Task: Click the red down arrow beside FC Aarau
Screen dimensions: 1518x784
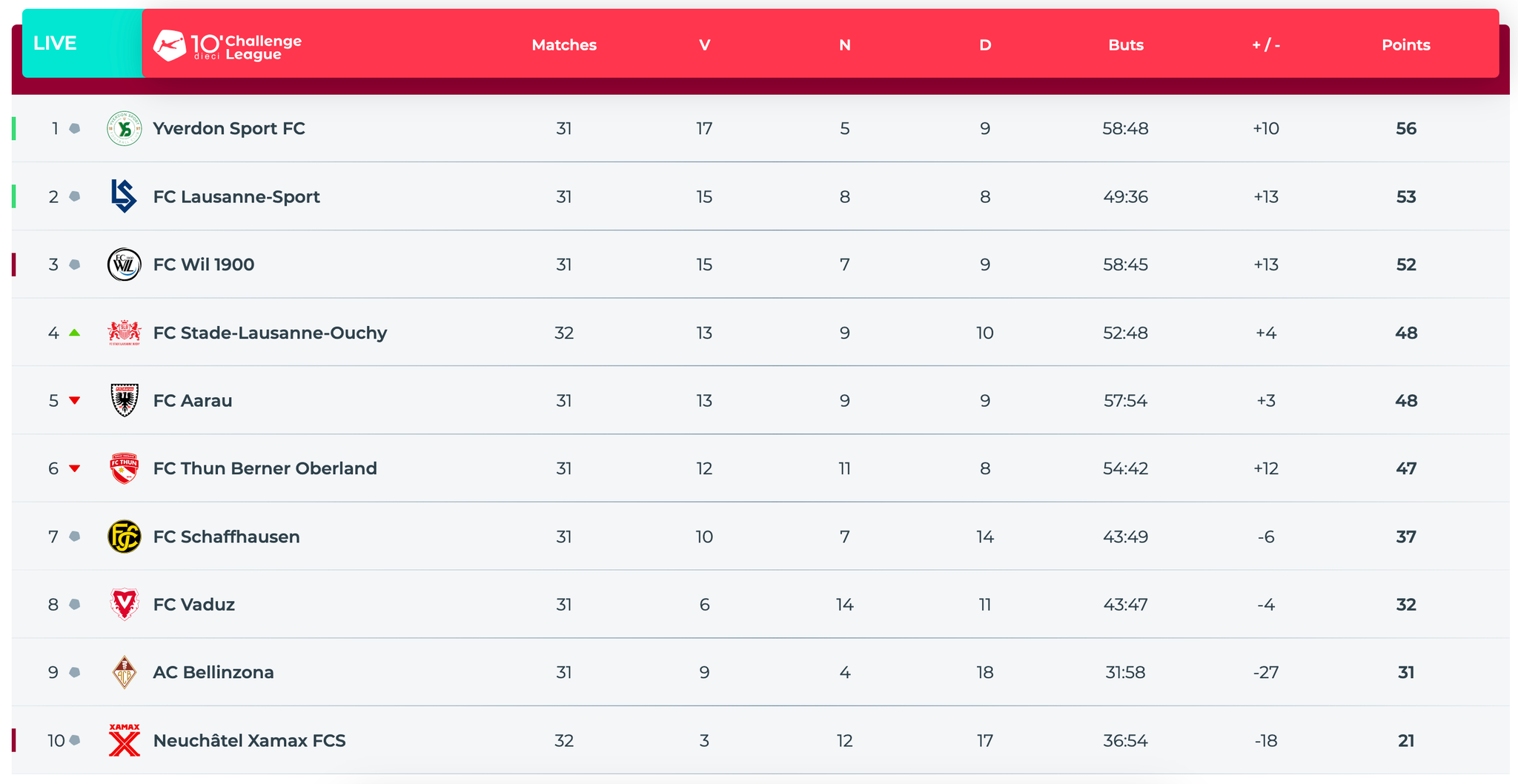Action: tap(74, 400)
